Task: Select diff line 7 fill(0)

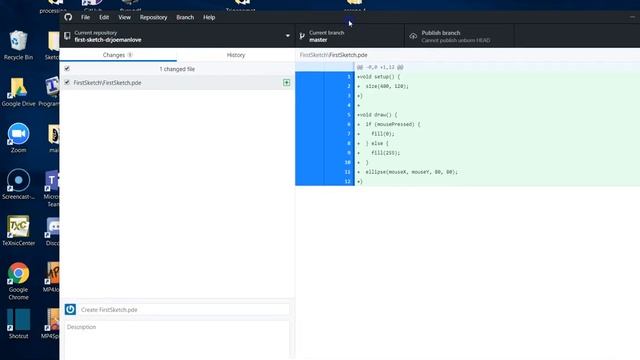Action: click(x=467, y=134)
